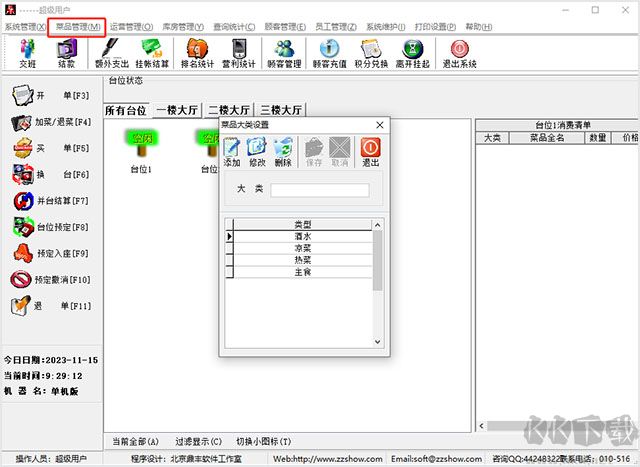Click 并台结算 [F7] in sidebar
Screen dimensions: 640x467
pyautogui.click(x=50, y=201)
